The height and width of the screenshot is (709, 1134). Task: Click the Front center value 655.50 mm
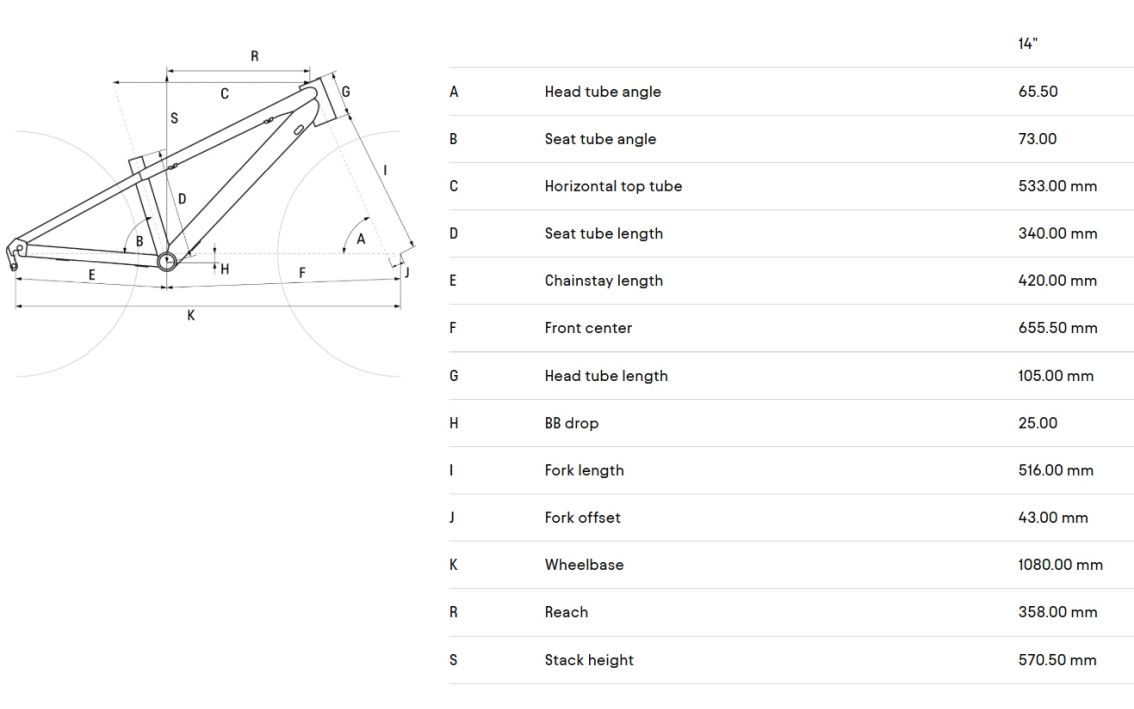[x=1057, y=328]
